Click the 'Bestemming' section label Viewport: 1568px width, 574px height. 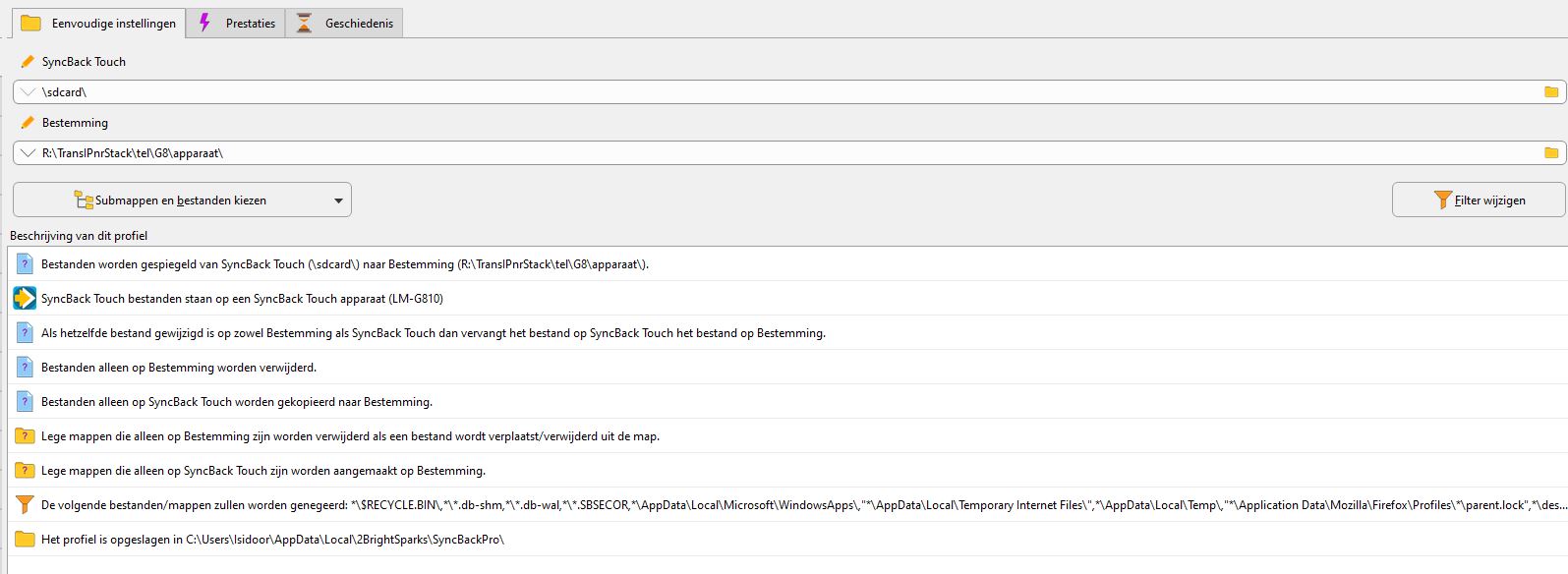75,123
